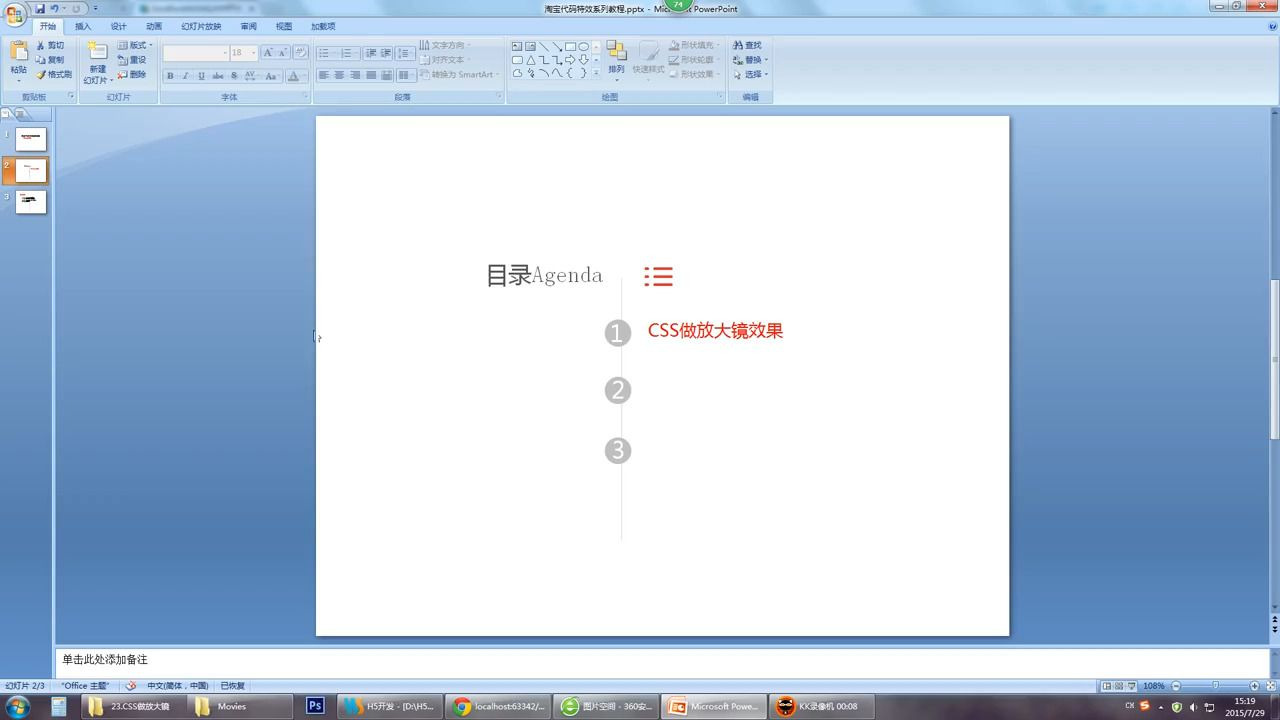Switch to the Slide Show (幻灯片放映) tab
The height and width of the screenshot is (720, 1280).
tap(201, 26)
